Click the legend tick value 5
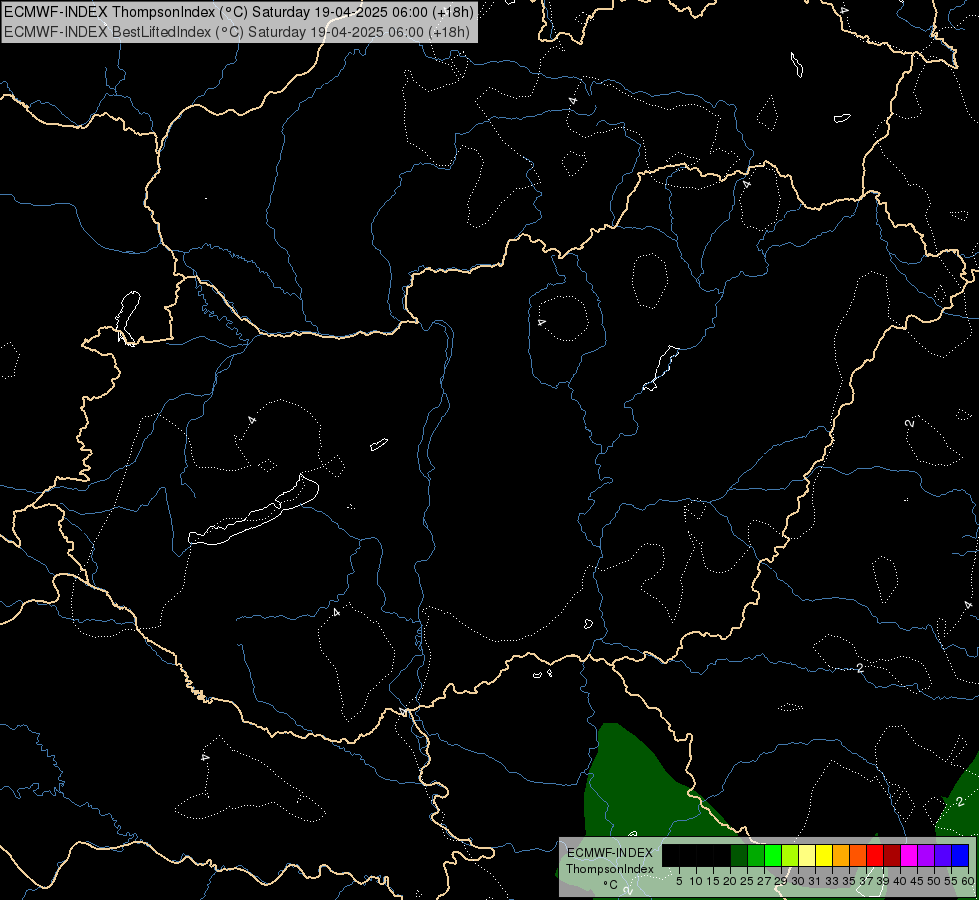 pos(679,881)
